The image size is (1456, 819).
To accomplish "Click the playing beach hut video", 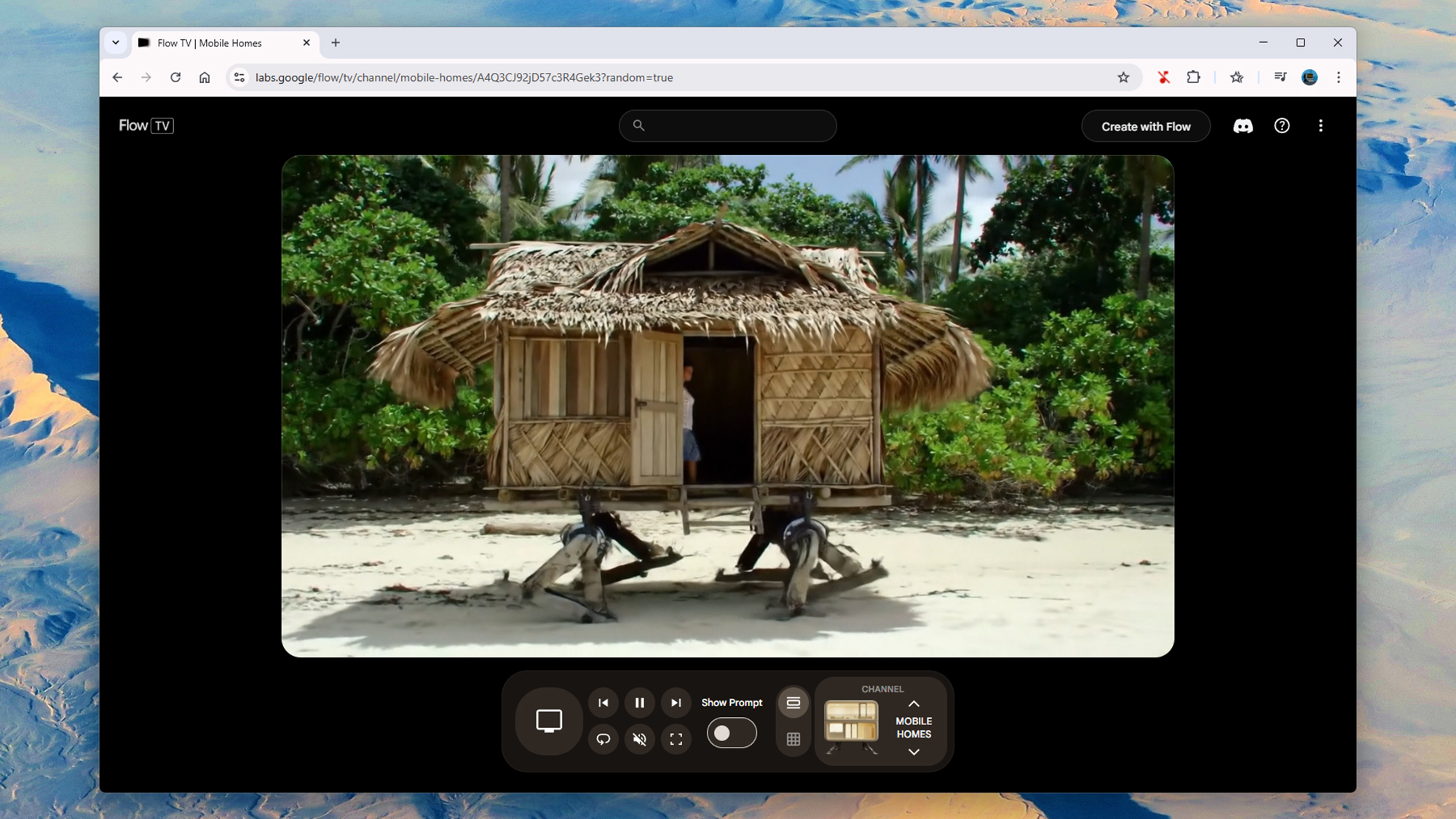I will 727,405.
